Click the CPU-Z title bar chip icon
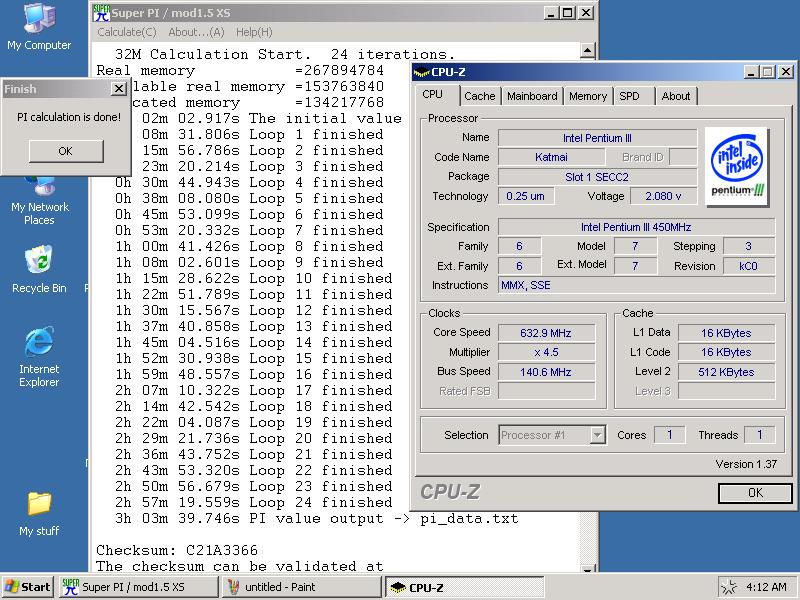This screenshot has width=800, height=600. 421,72
